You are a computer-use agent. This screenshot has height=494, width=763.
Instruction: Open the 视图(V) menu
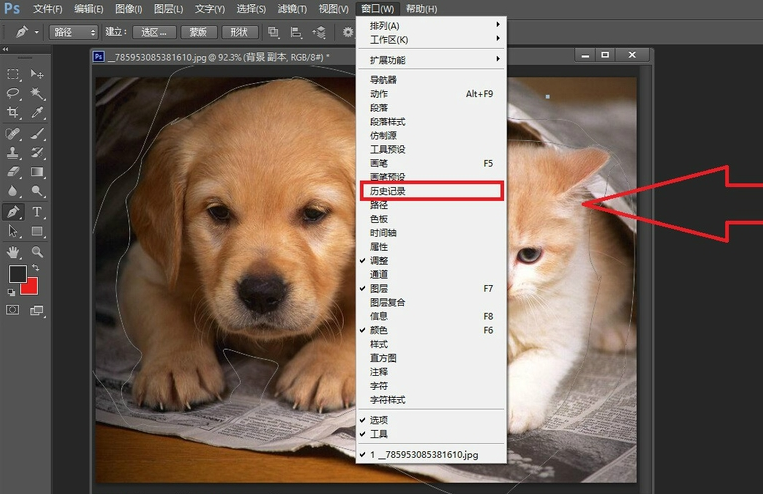333,9
